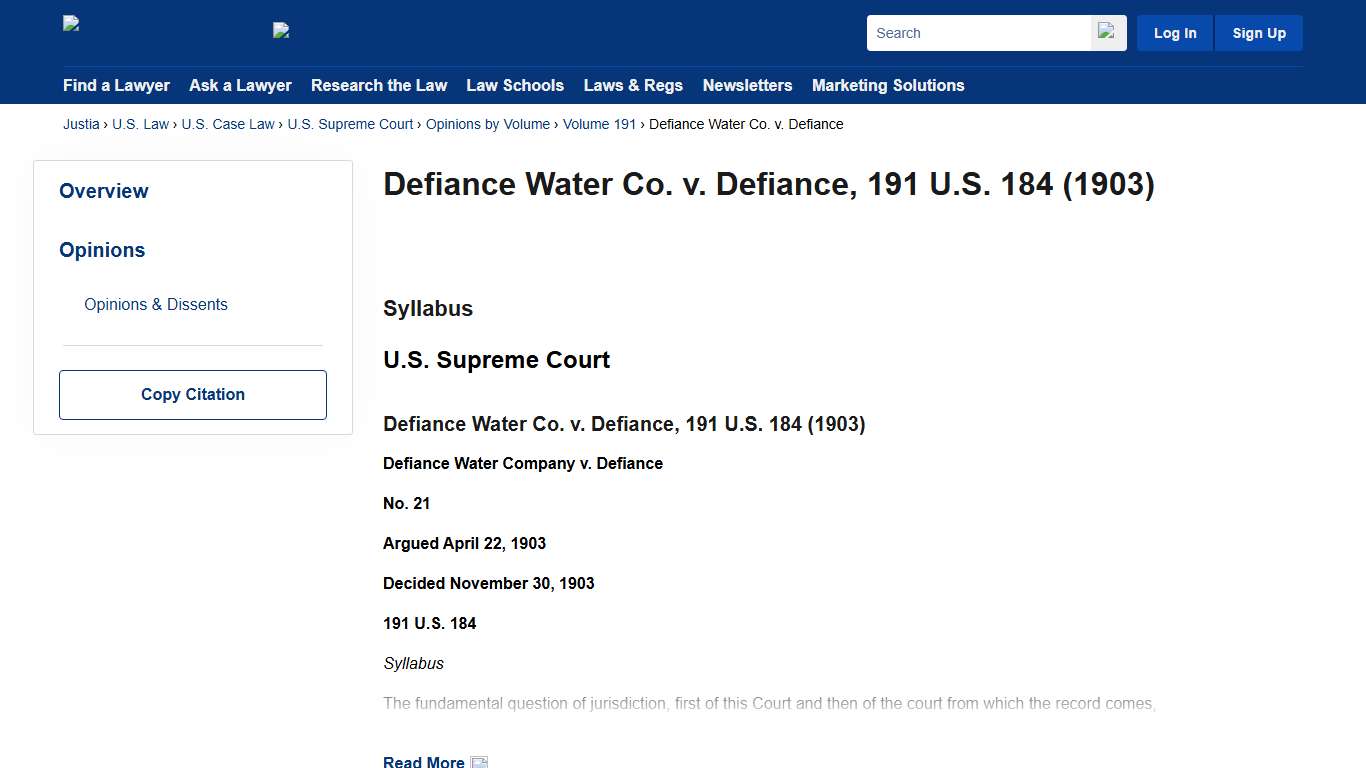Open Opinions & Dissents in the sidebar
Image resolution: width=1366 pixels, height=768 pixels.
[x=156, y=304]
